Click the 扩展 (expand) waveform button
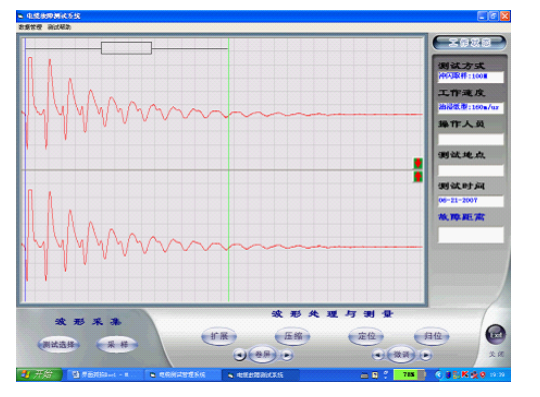The width and height of the screenshot is (540, 397). click(219, 336)
